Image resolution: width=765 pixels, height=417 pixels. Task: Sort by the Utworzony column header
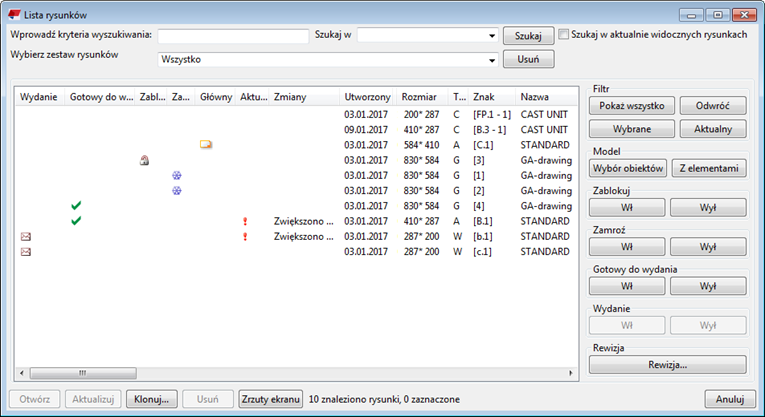point(367,97)
